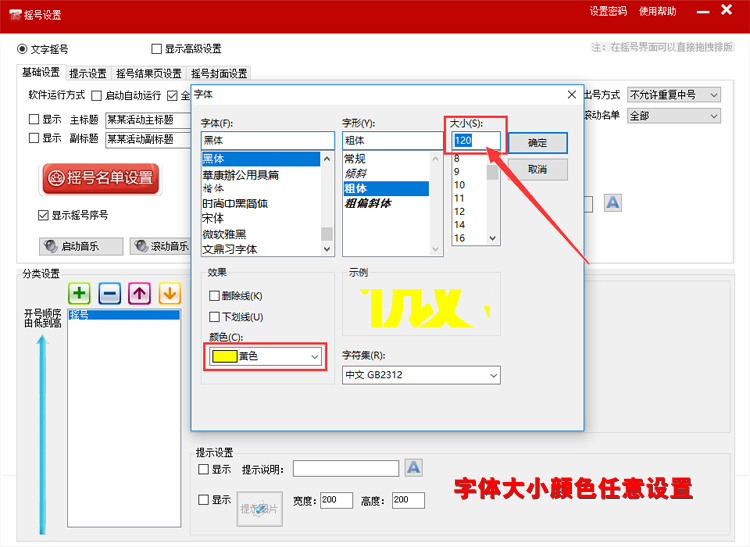Open the 出号方式 dropdown
Image resolution: width=750 pixels, height=547 pixels.
(673, 95)
